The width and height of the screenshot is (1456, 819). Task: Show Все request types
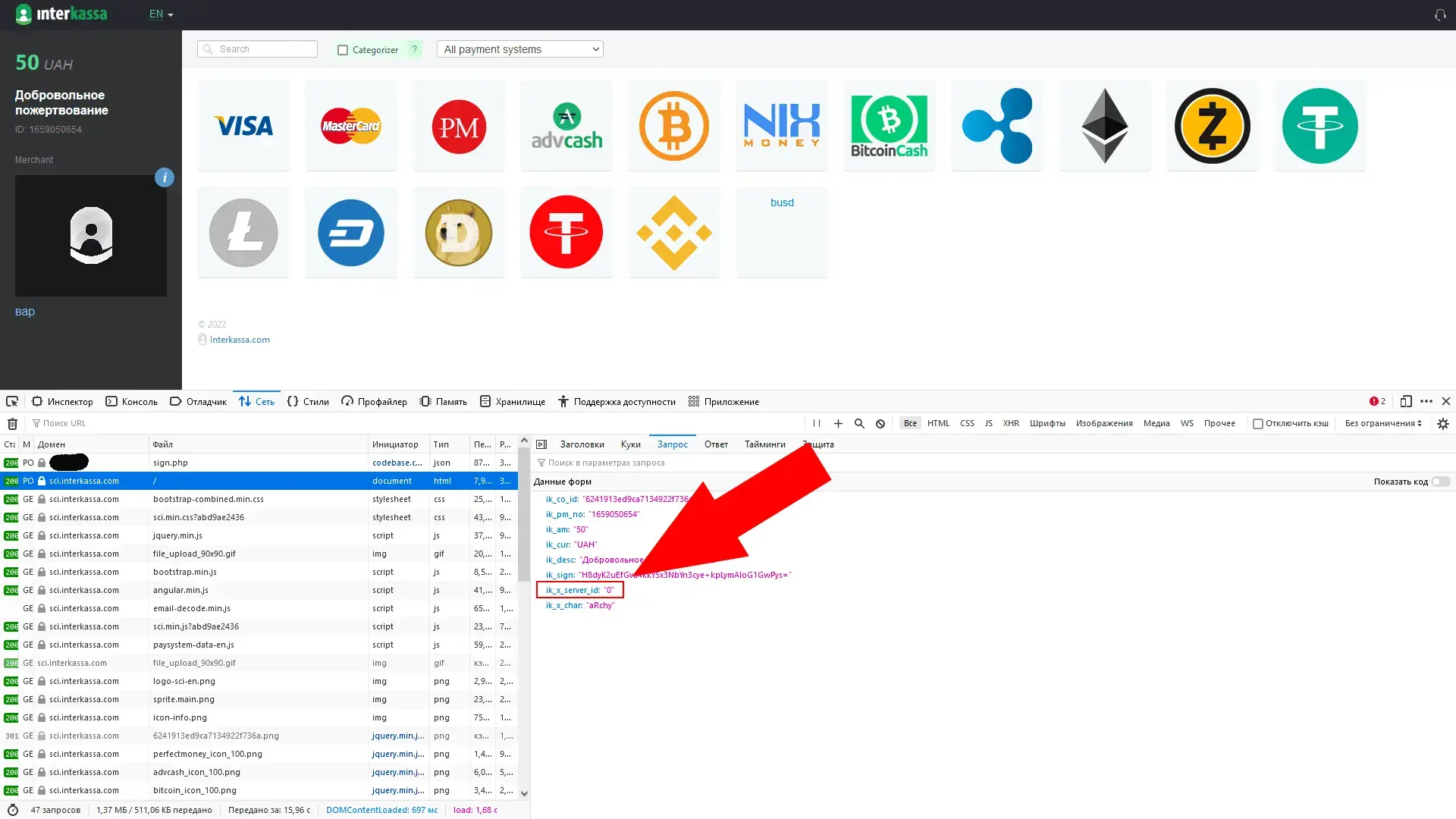pos(910,423)
